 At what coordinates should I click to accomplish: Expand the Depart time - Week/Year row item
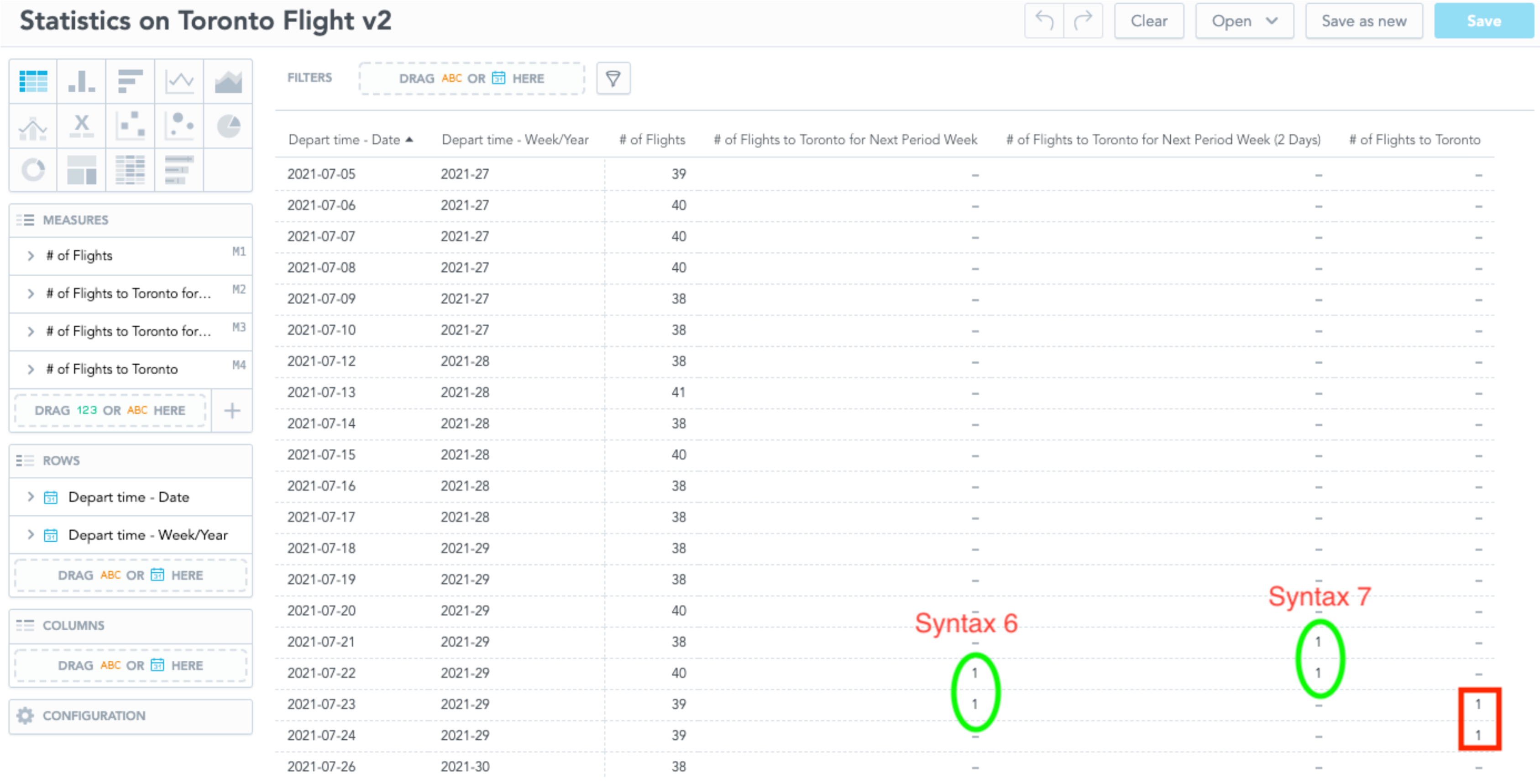point(31,535)
